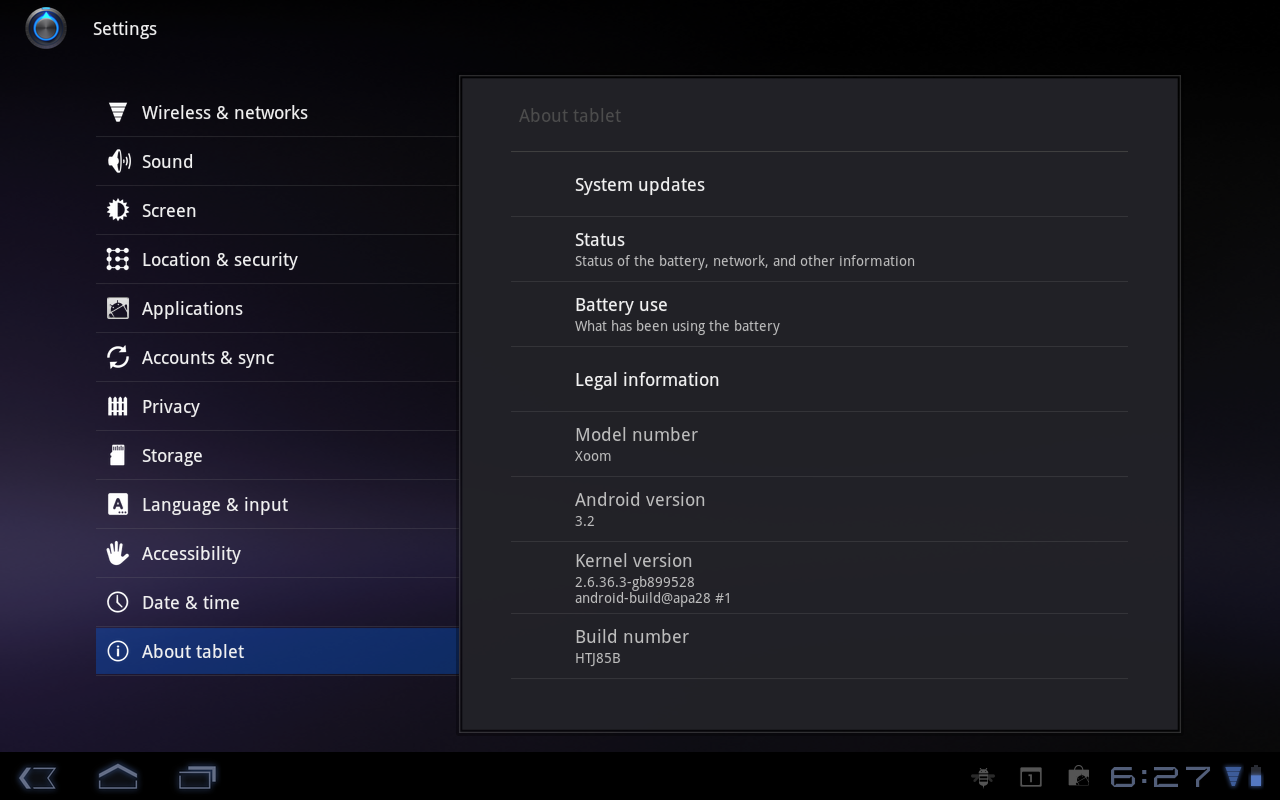Click the Sound speaker icon
The image size is (1280, 800).
click(x=118, y=161)
